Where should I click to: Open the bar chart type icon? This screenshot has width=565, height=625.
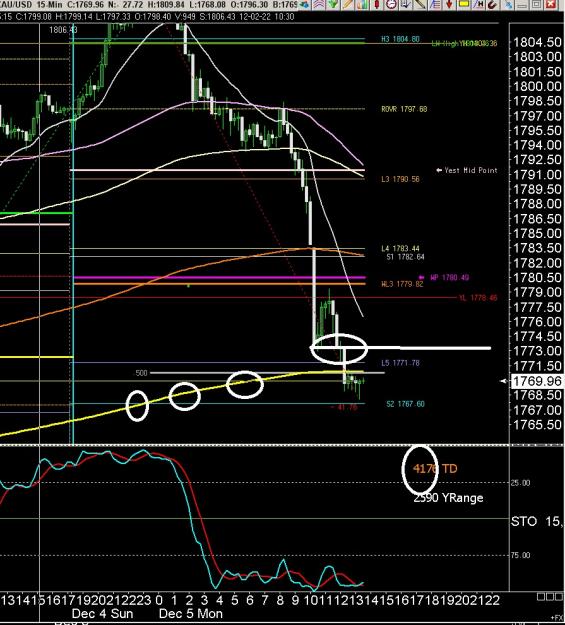(x=362, y=4)
